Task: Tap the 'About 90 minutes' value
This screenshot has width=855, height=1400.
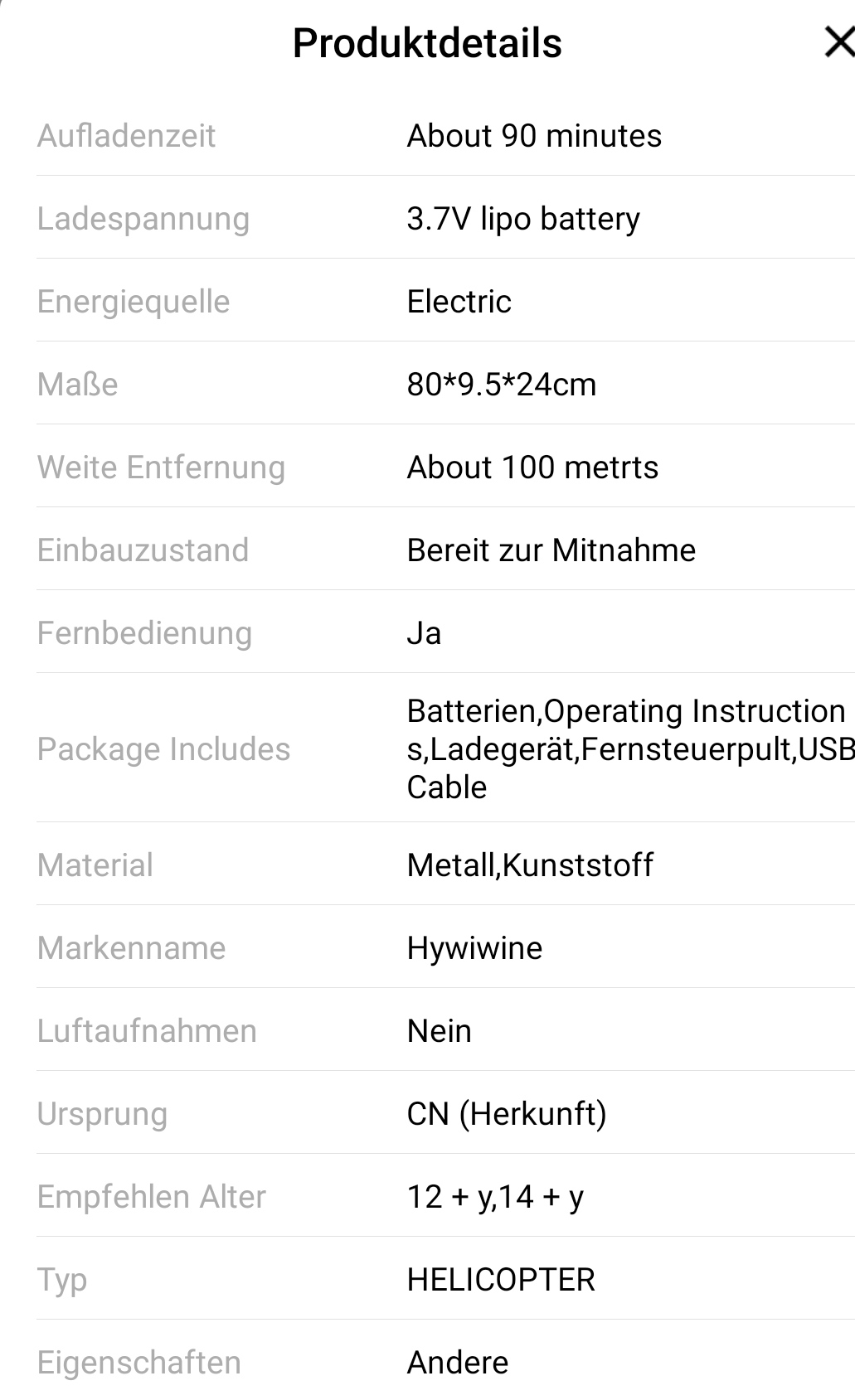Action: click(x=534, y=136)
